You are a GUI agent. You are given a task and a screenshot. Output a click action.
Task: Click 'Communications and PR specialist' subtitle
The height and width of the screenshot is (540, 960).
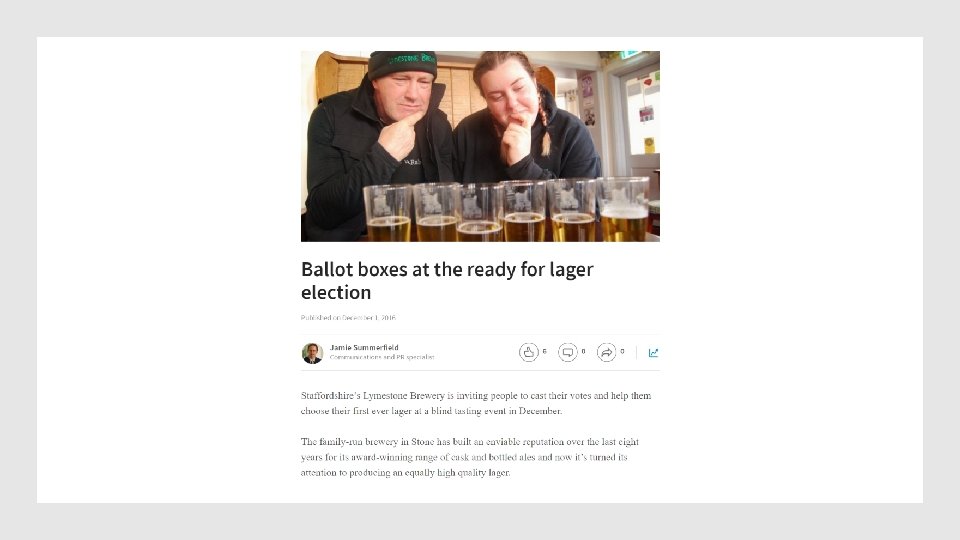(x=382, y=357)
